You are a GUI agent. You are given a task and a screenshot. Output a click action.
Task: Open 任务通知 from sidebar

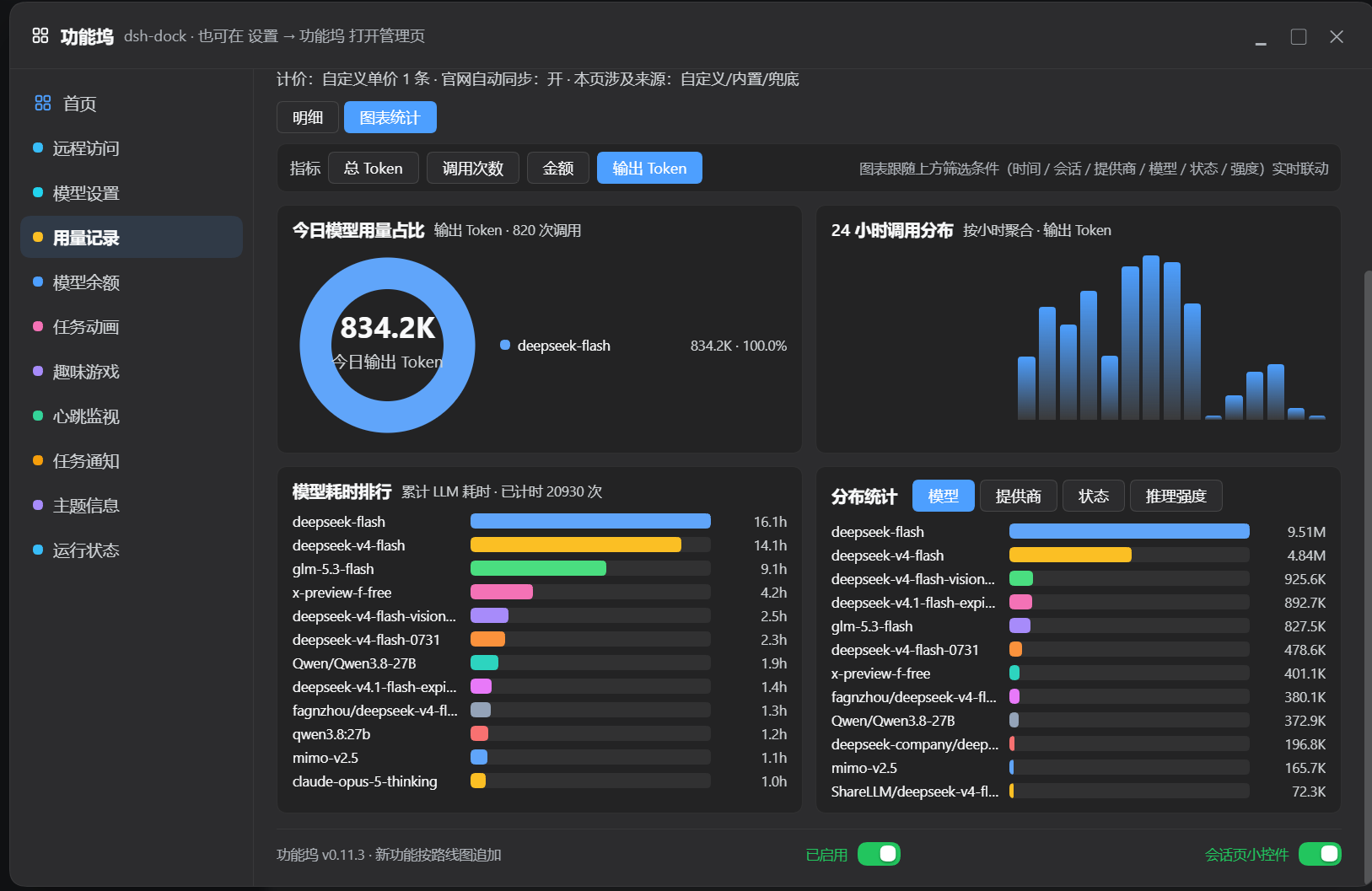132,461
